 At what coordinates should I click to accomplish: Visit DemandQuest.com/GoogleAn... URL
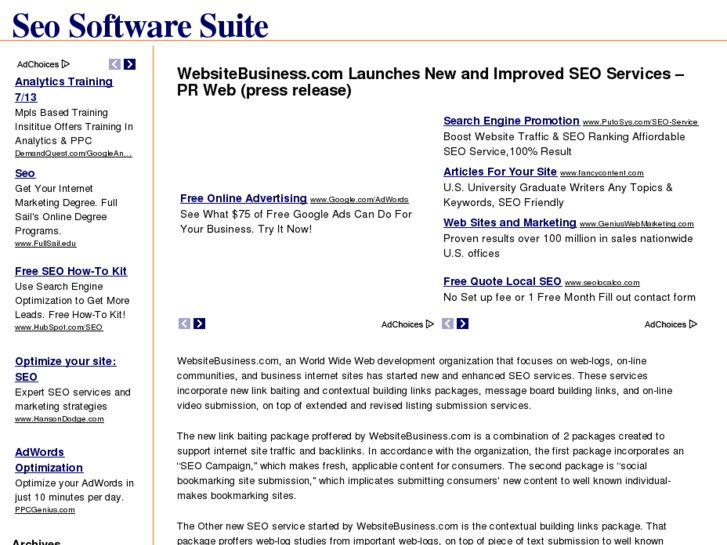click(73, 154)
